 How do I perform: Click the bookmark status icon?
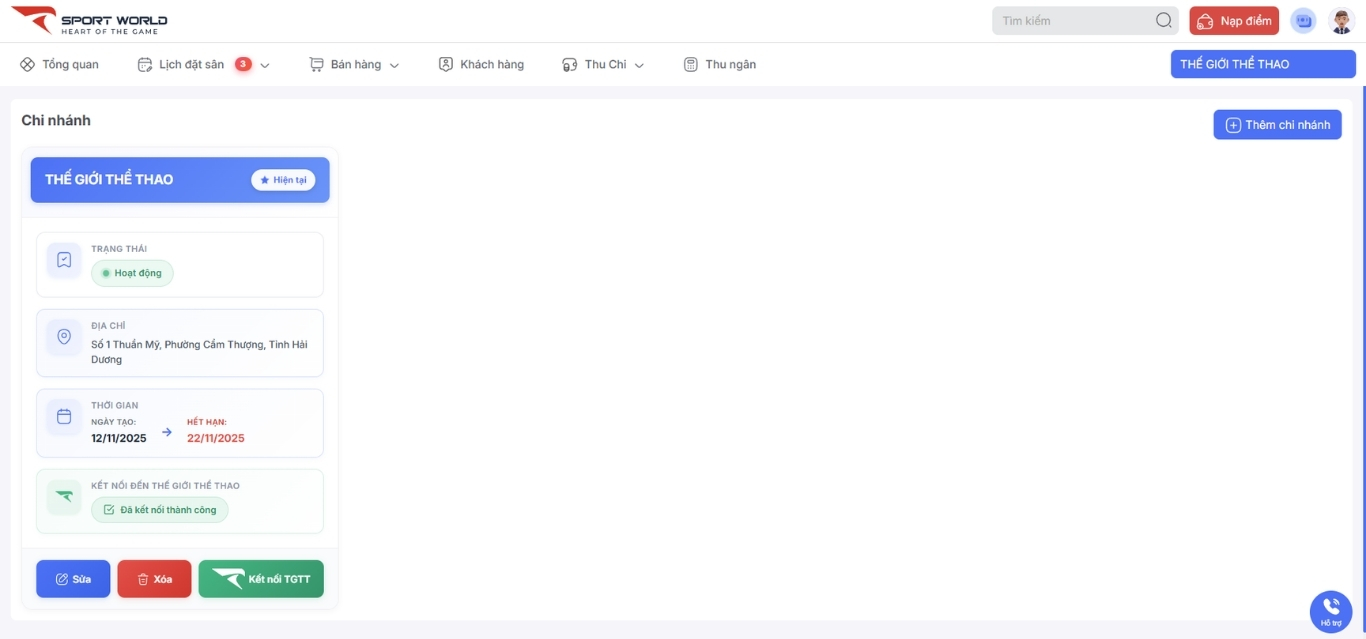tap(64, 260)
